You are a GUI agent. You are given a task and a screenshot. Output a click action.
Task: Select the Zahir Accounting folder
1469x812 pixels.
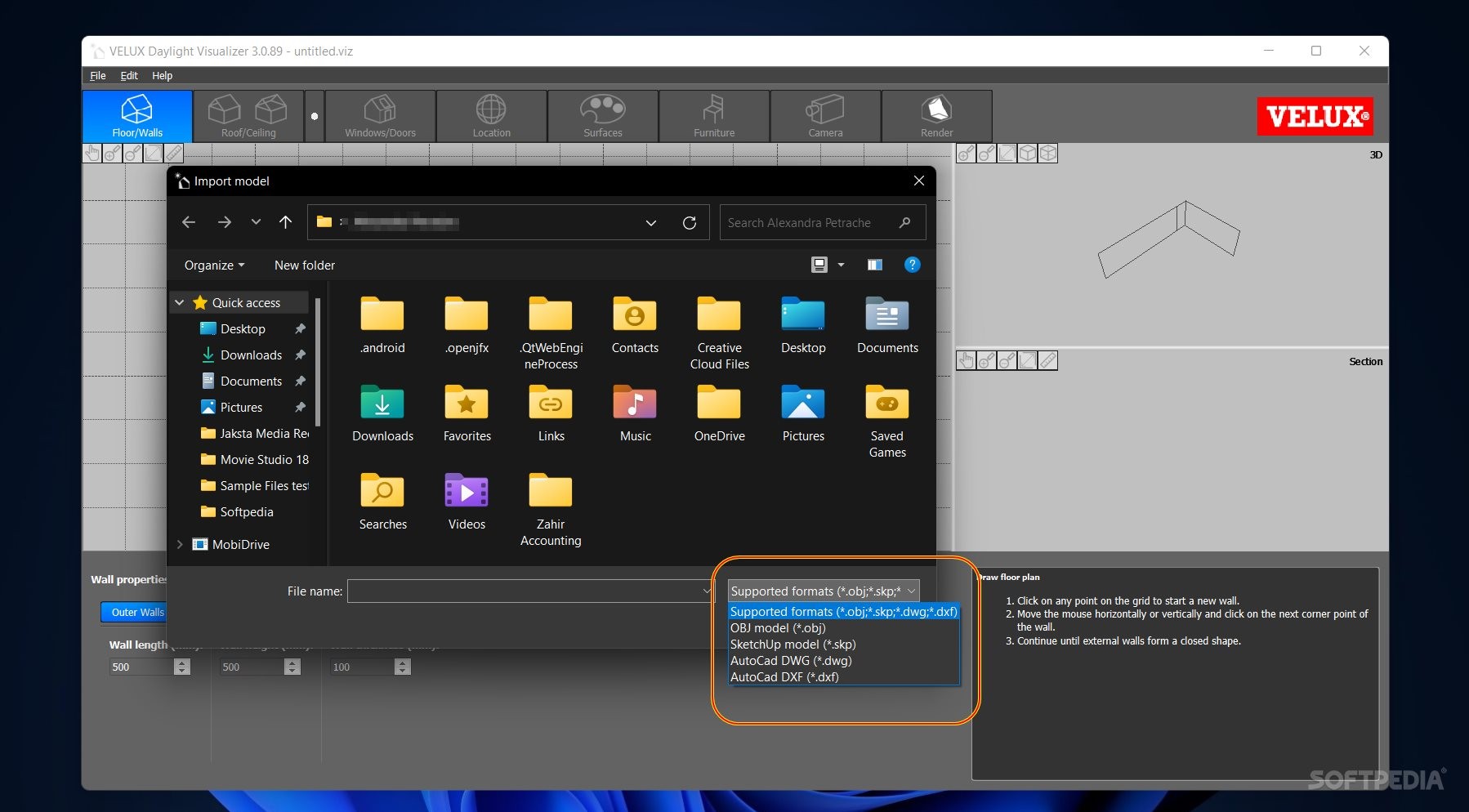[551, 510]
